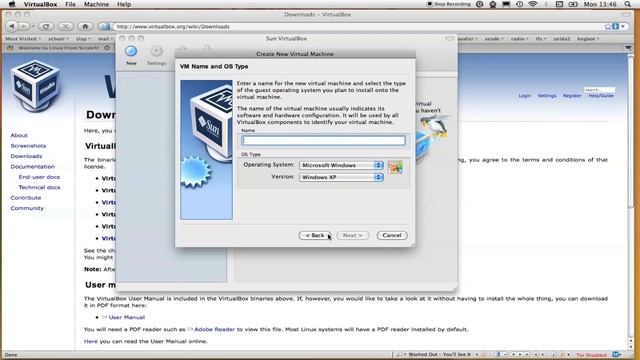Open Downloads link in website sidebar
640x360 pixels.
click(x=27, y=156)
